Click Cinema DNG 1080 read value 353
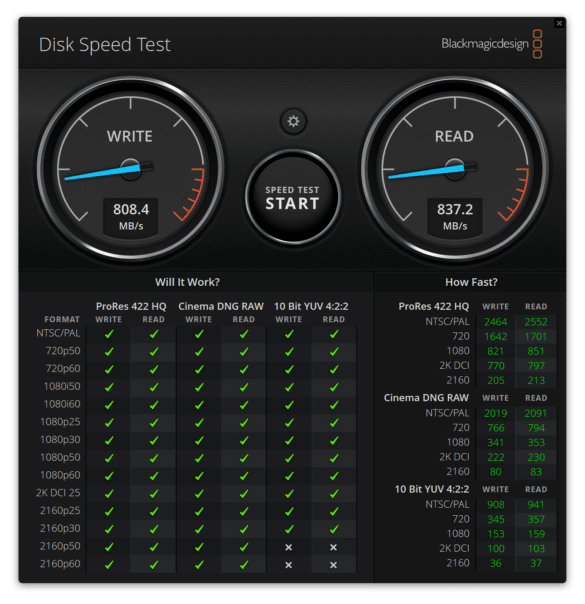The height and width of the screenshot is (604, 585). pyautogui.click(x=536, y=442)
